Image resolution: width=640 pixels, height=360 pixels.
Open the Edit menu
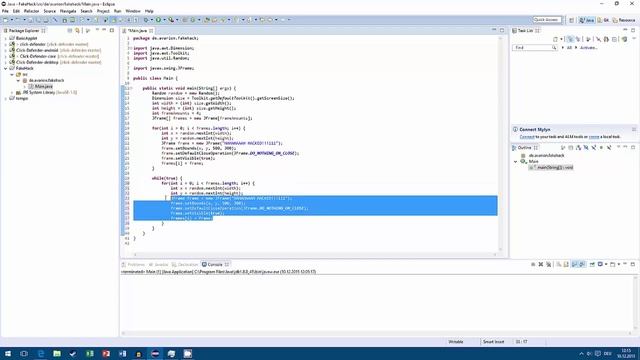tap(16, 11)
